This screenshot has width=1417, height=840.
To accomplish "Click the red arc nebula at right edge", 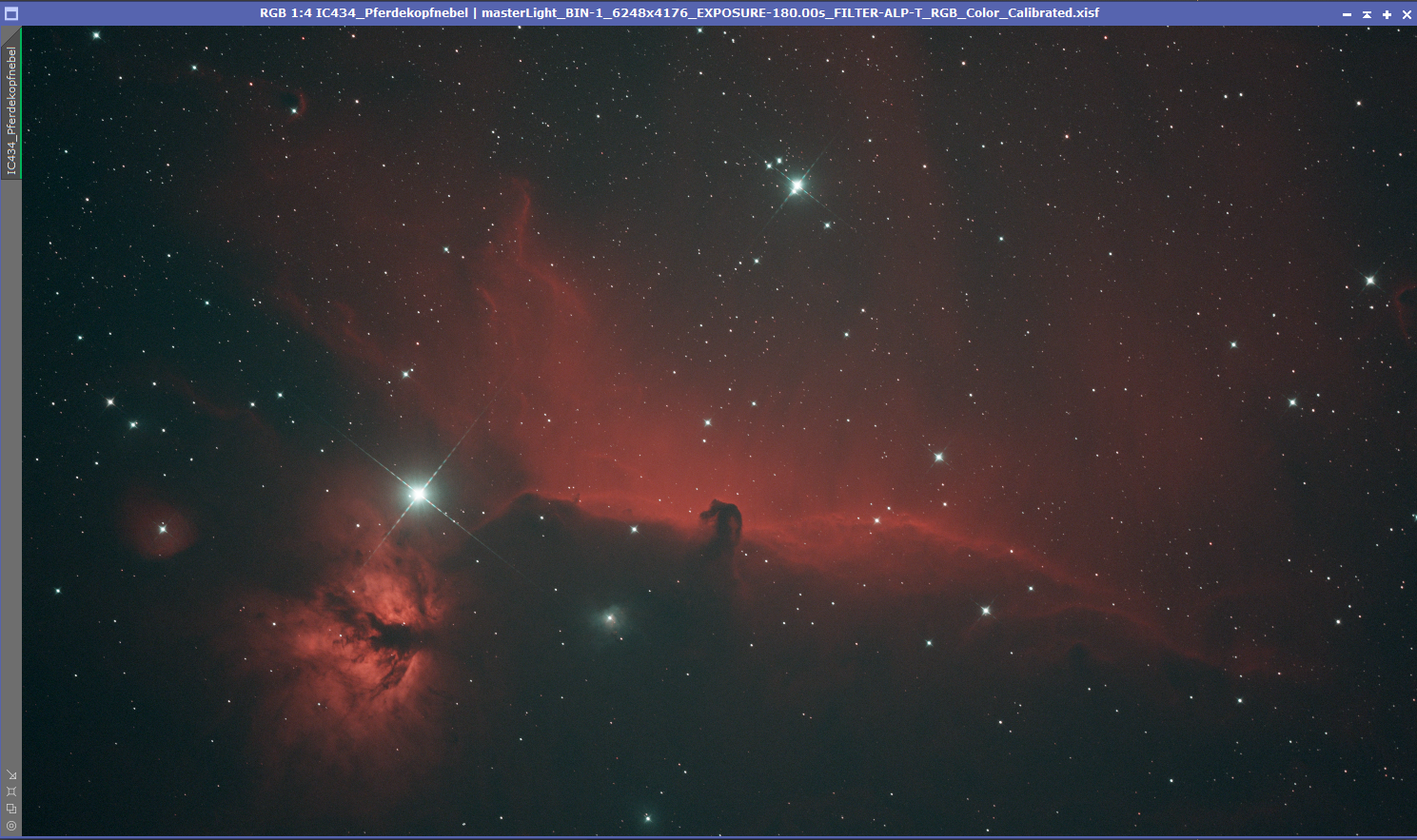I will (1406, 309).
